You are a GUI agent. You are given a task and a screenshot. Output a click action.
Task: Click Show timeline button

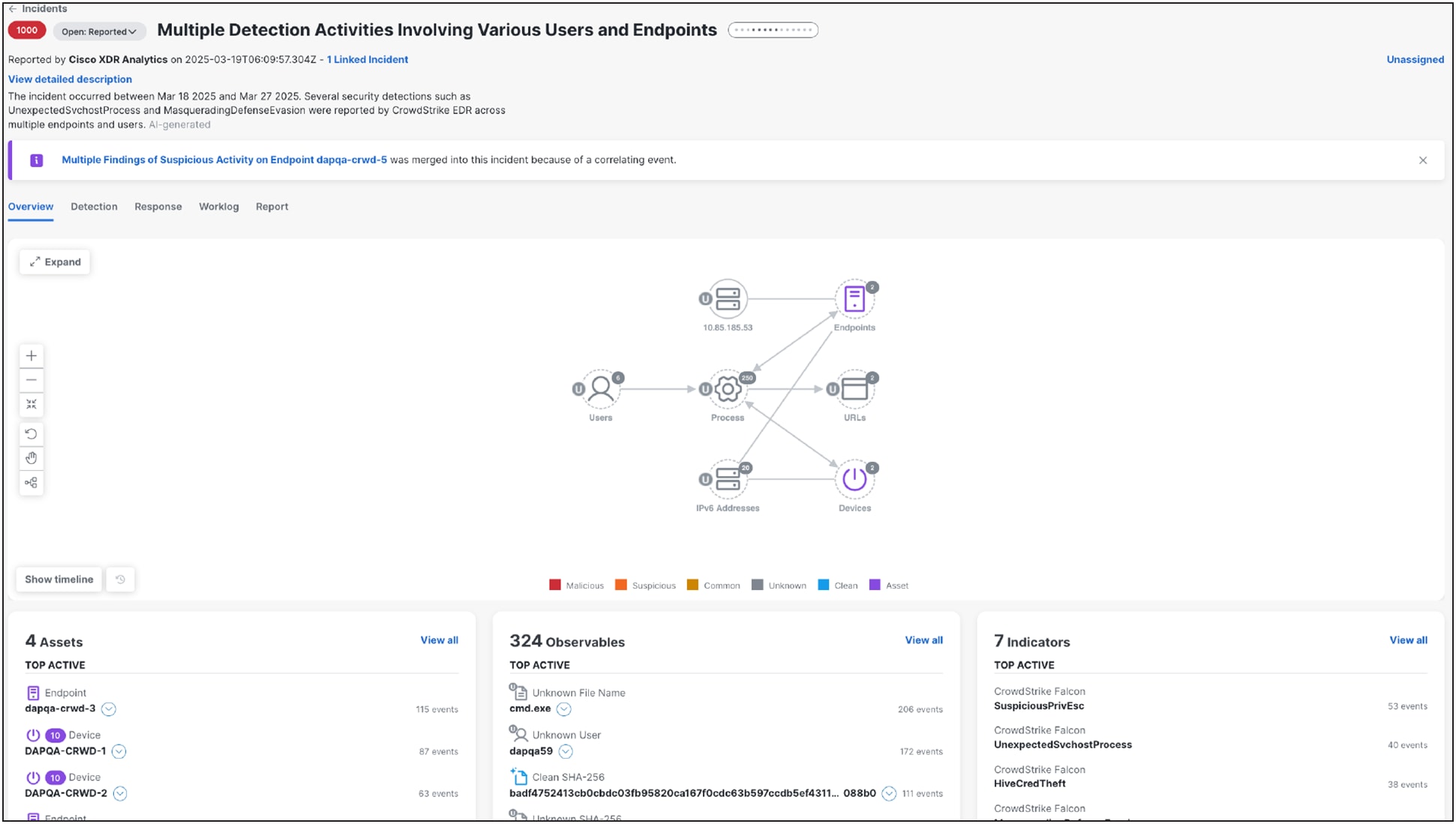pos(59,580)
